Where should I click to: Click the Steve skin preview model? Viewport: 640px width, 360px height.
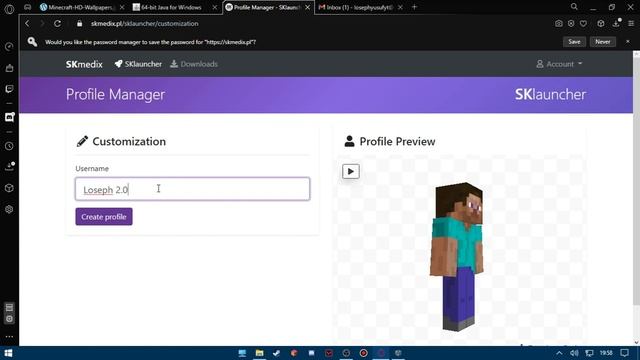pyautogui.click(x=457, y=256)
